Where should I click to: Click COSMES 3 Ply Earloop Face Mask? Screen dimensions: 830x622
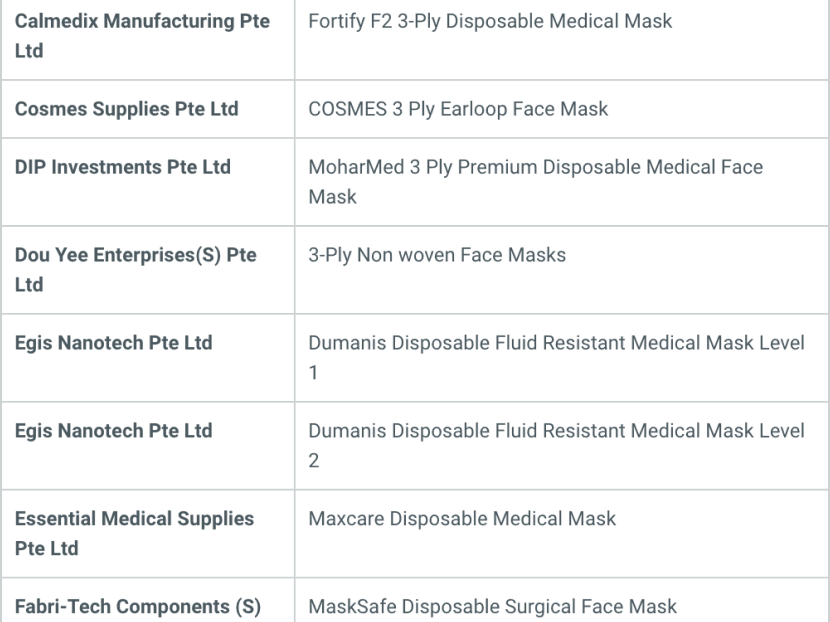pyautogui.click(x=458, y=110)
